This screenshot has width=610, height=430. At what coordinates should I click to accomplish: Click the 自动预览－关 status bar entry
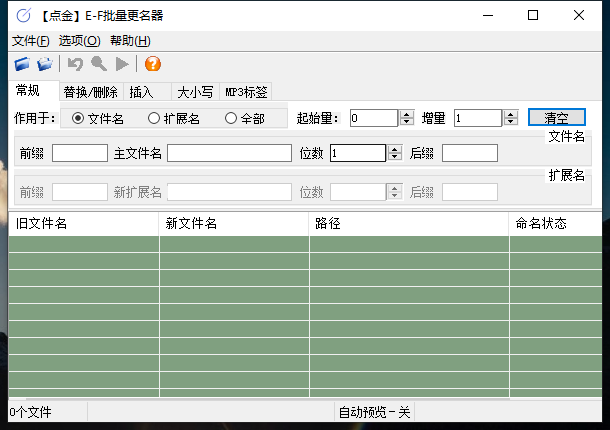click(374, 412)
